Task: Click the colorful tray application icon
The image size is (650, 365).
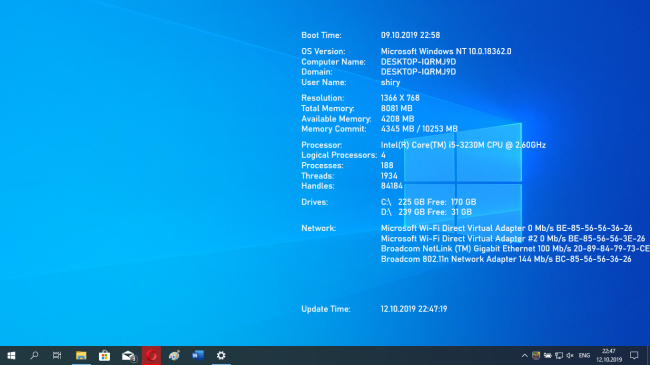Action: pyautogui.click(x=536, y=355)
